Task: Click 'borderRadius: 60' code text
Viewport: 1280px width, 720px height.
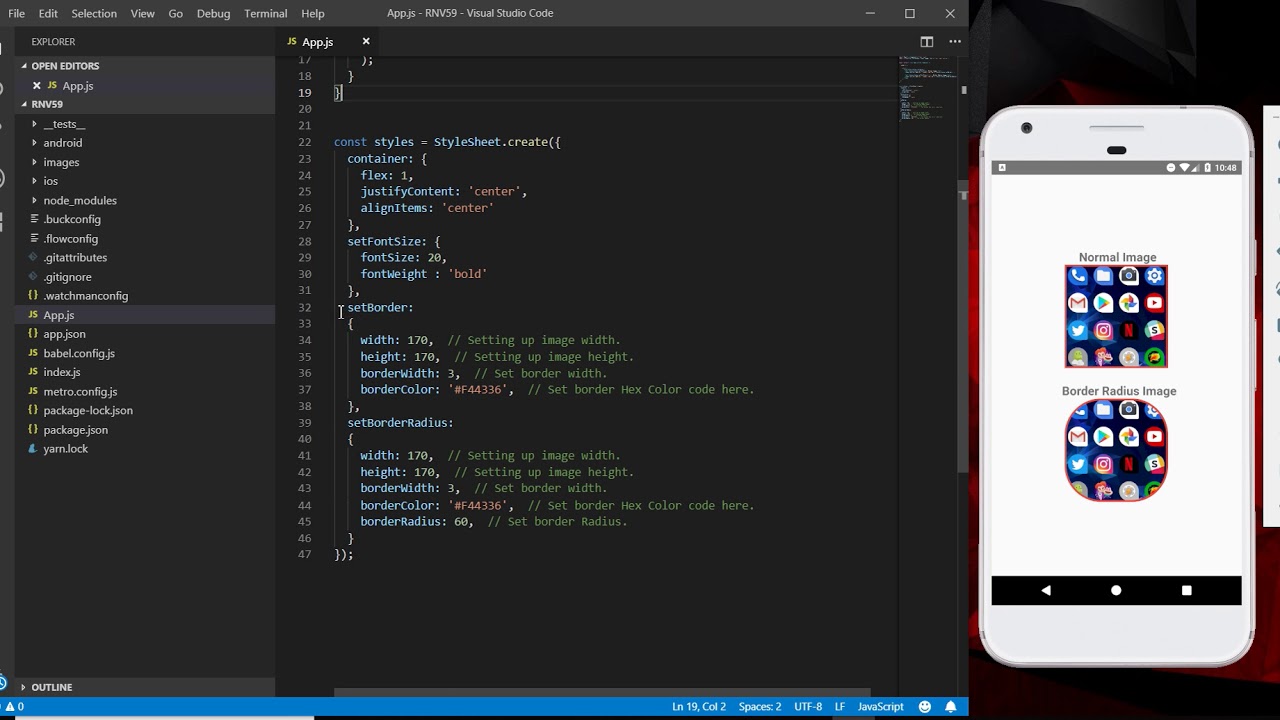Action: [416, 522]
